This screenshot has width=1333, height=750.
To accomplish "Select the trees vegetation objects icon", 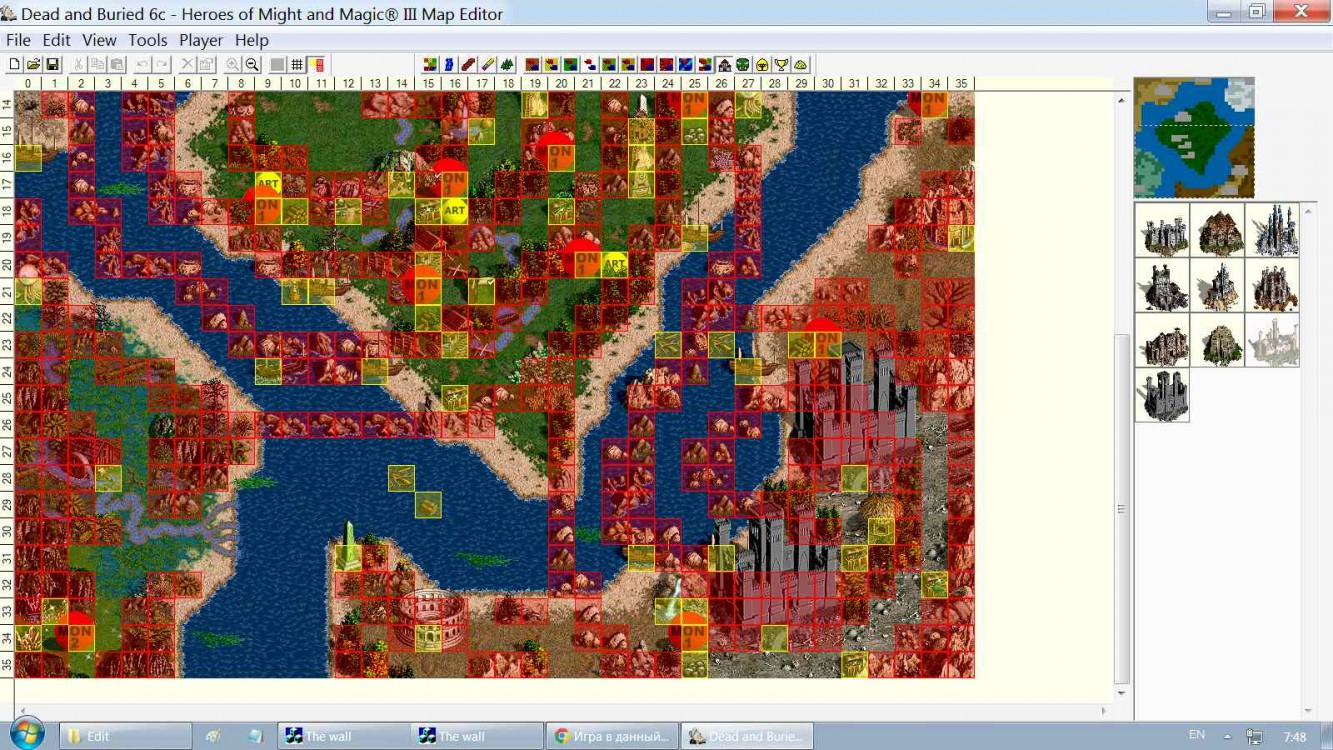I will (507, 65).
